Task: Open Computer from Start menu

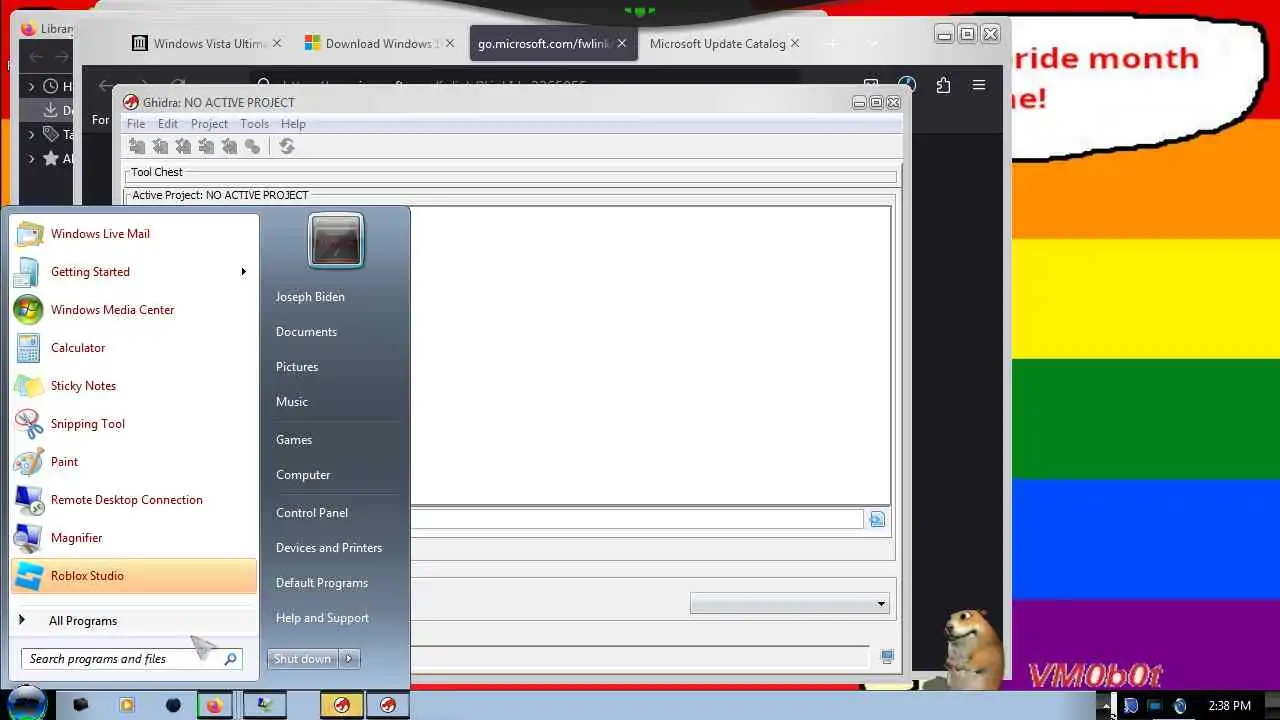Action: tap(303, 475)
